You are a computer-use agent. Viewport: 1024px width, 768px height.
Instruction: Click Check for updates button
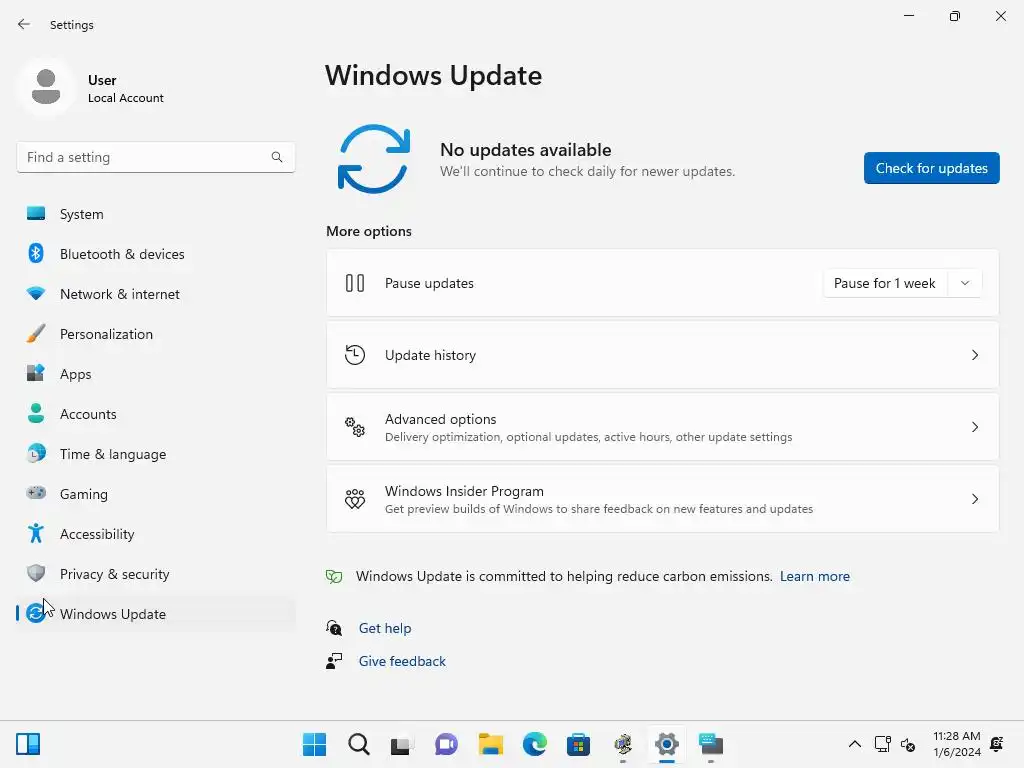(931, 168)
